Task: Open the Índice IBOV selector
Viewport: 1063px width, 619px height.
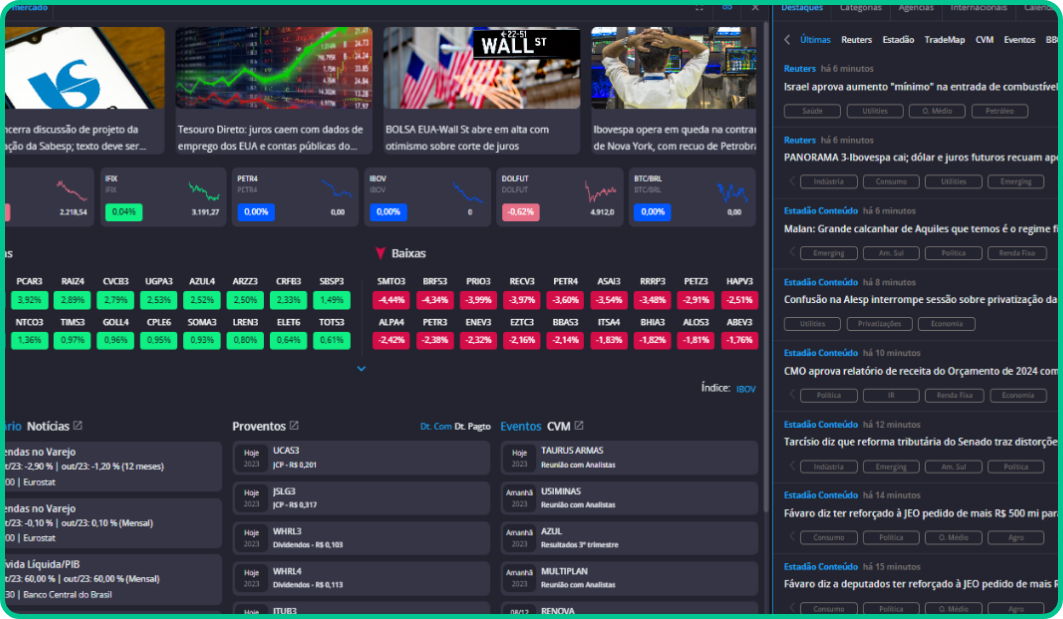Action: 746,388
